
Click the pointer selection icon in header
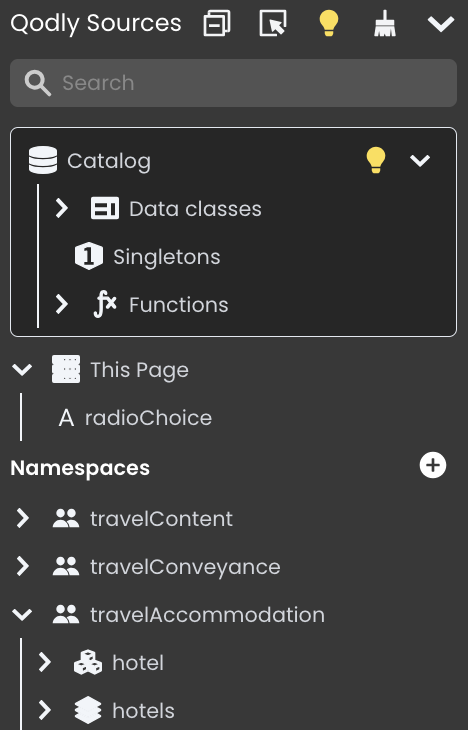(x=273, y=23)
